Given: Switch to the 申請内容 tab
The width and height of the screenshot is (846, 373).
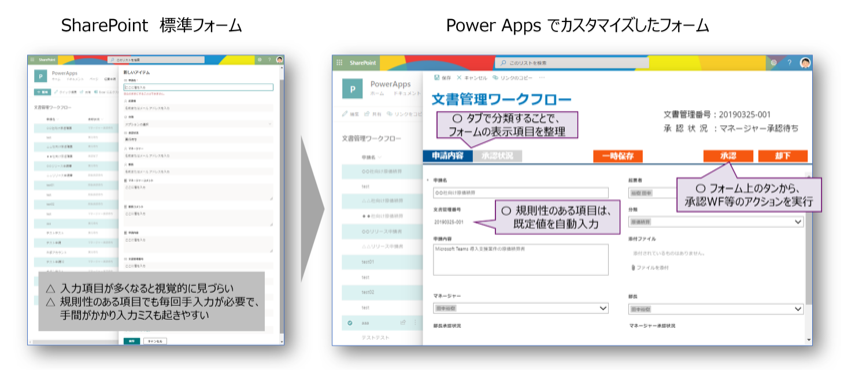Looking at the screenshot, I should point(448,156).
